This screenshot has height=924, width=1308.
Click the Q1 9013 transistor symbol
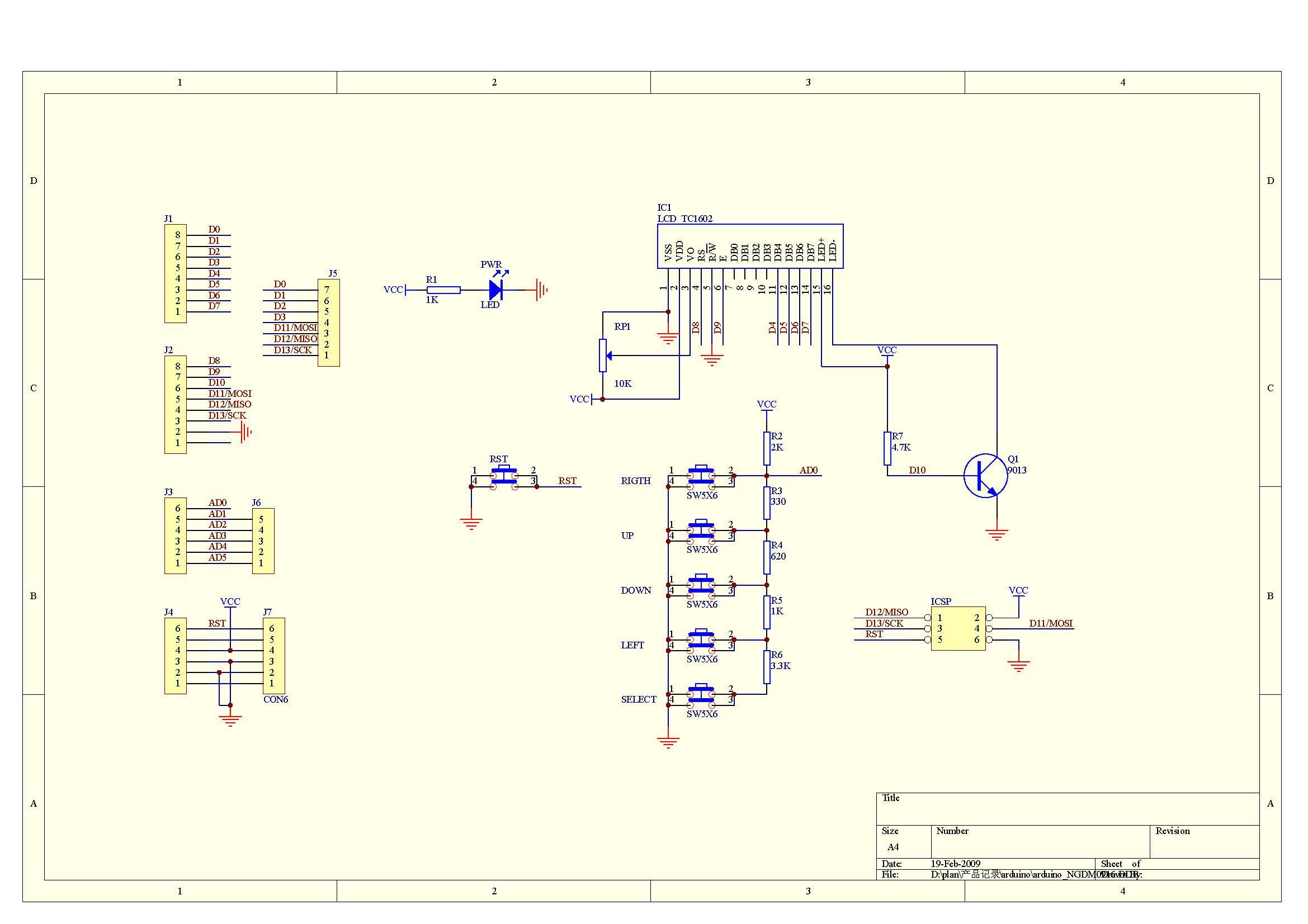985,475
